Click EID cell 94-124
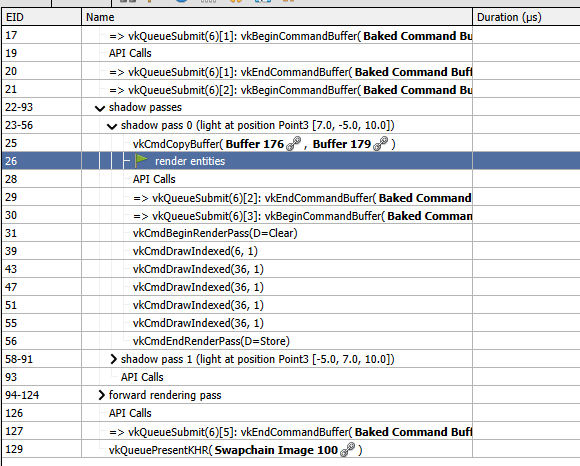Viewport: 580px width, 466px height. [x=41, y=395]
